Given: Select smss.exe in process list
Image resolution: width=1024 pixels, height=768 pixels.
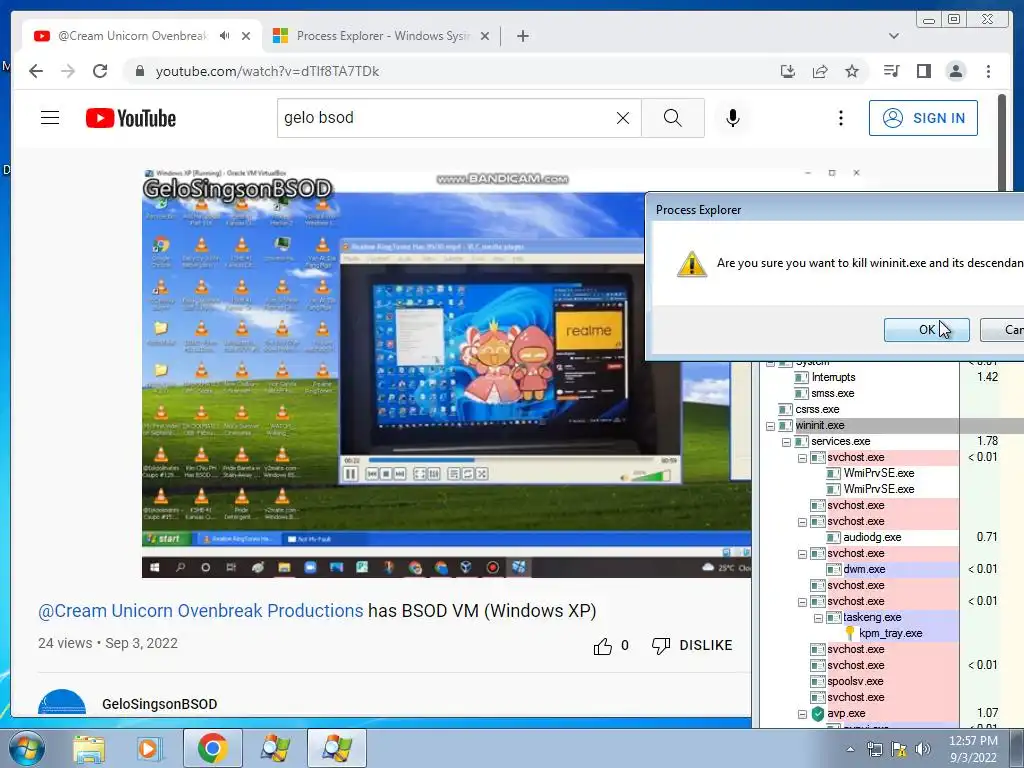Looking at the screenshot, I should [x=832, y=393].
